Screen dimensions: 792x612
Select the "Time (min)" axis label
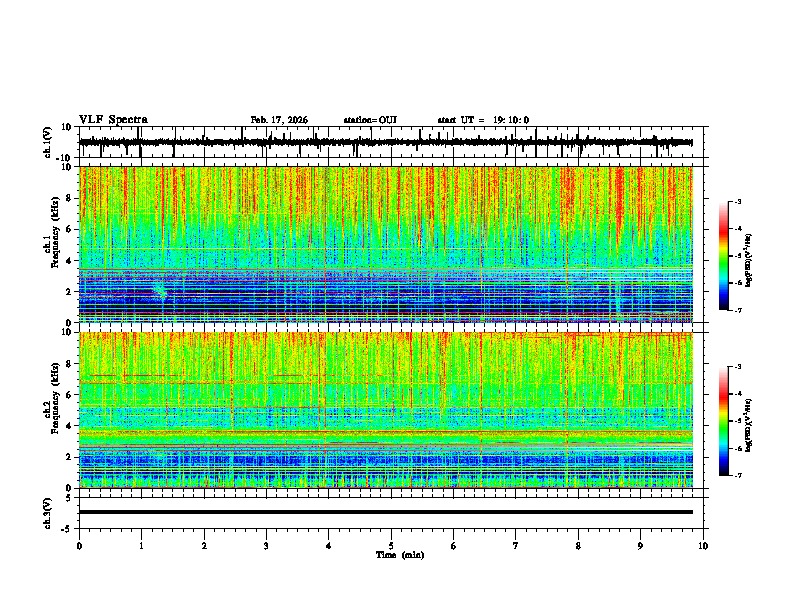click(400, 555)
